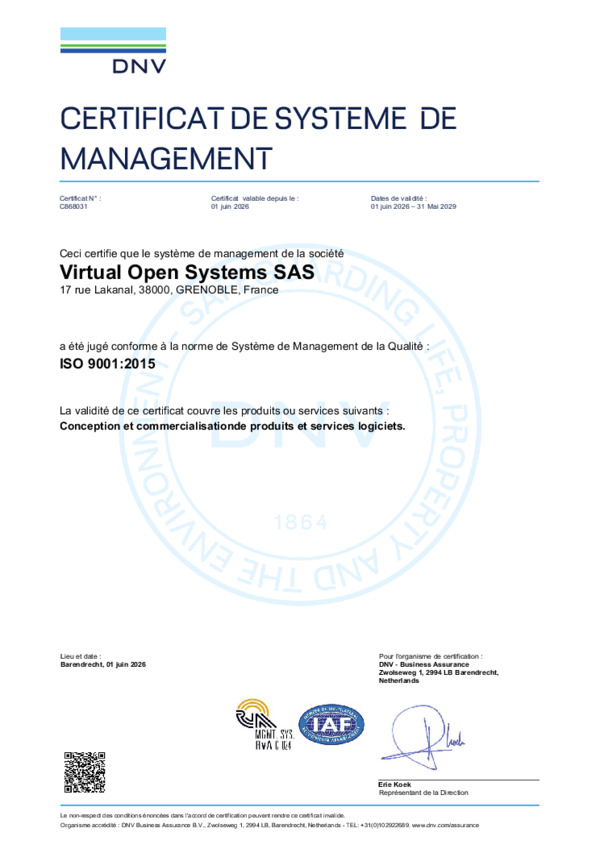The image size is (600, 849).
Task: Click 'La validité de ce certificat couvre' line
Action: (x=224, y=411)
